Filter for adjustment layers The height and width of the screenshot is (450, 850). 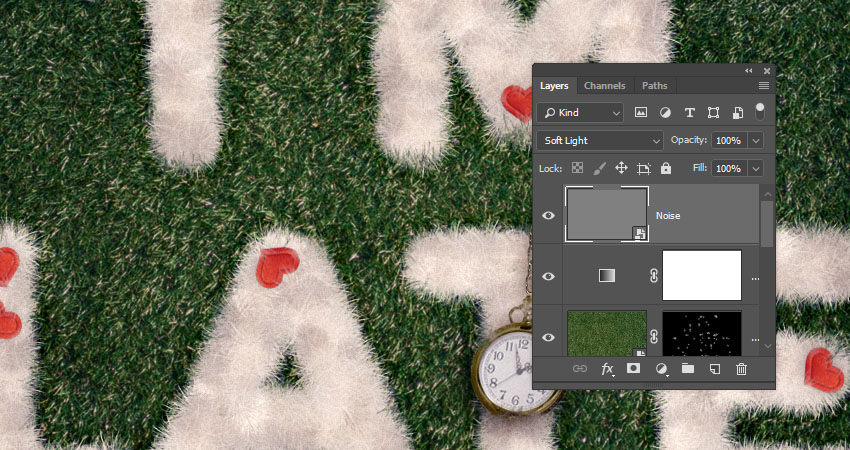coord(665,113)
